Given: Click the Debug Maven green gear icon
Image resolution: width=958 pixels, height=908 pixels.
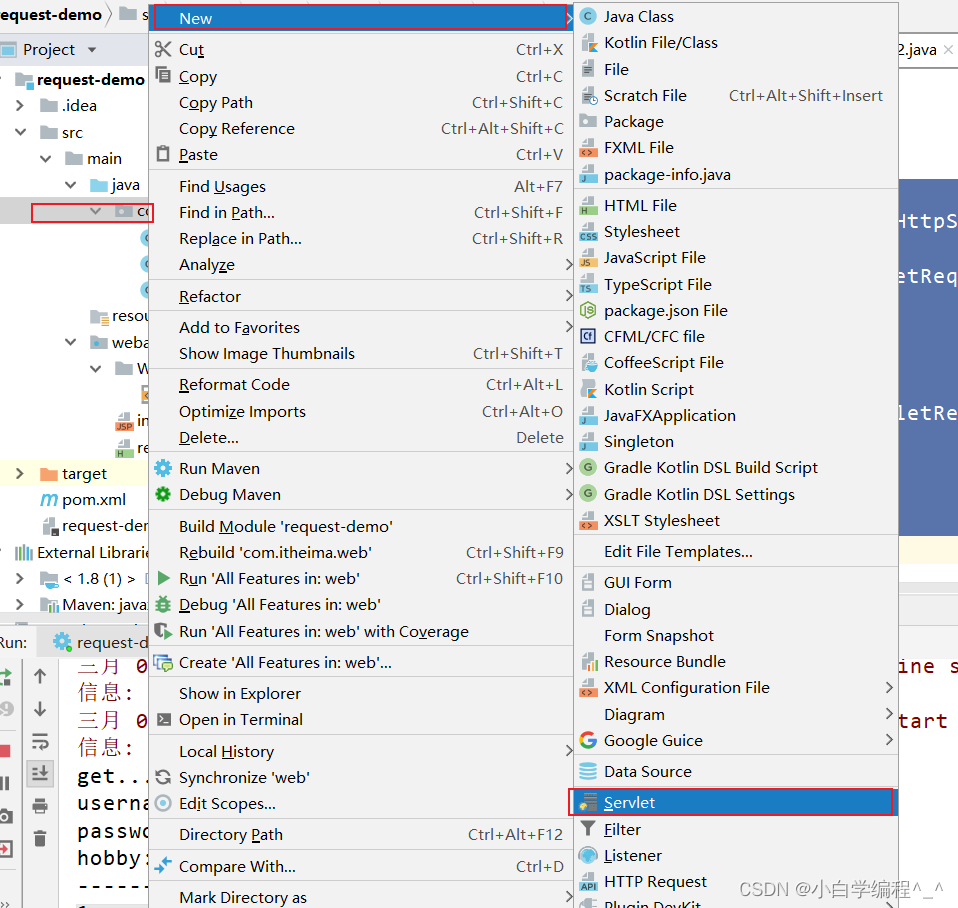Looking at the screenshot, I should [x=163, y=494].
